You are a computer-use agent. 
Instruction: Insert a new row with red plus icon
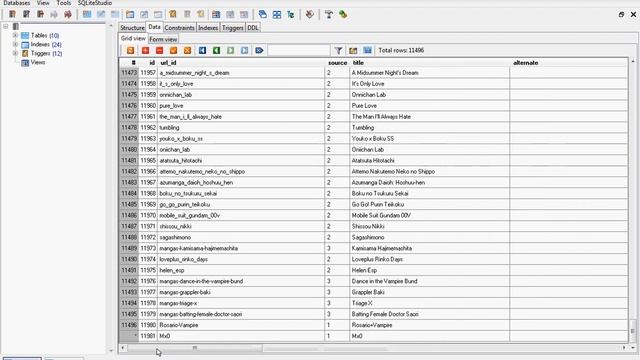coord(145,50)
